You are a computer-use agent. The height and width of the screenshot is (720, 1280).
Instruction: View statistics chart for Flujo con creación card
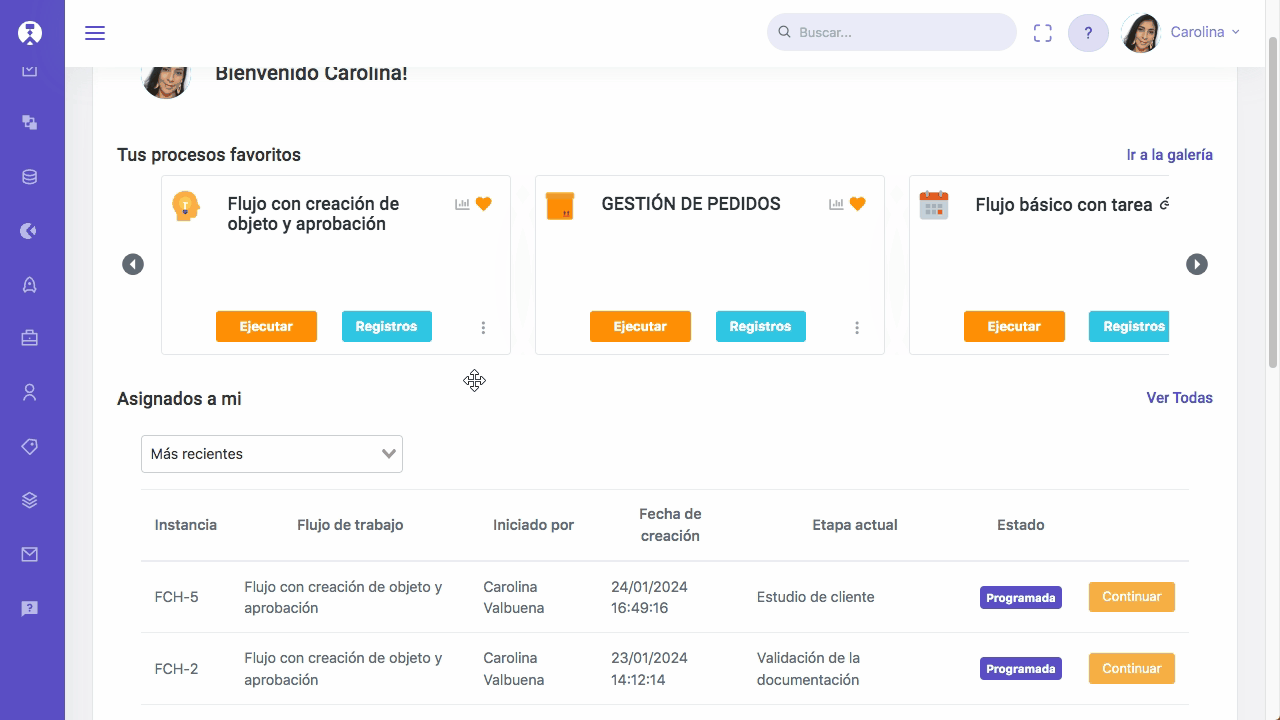pyautogui.click(x=462, y=204)
